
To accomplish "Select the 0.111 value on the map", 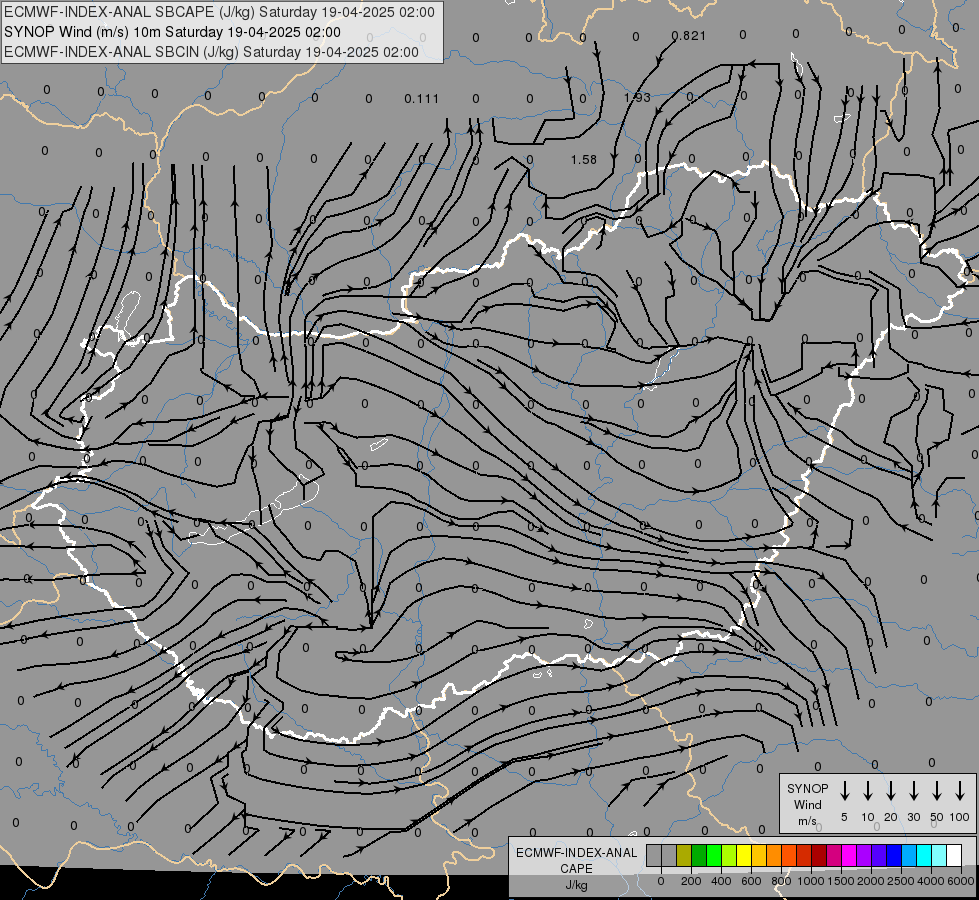I will coord(421,99).
